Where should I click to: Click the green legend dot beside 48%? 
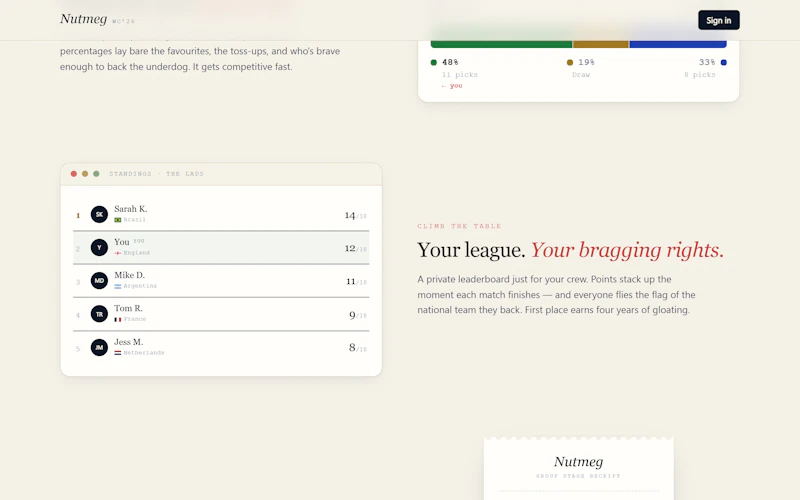coord(434,62)
